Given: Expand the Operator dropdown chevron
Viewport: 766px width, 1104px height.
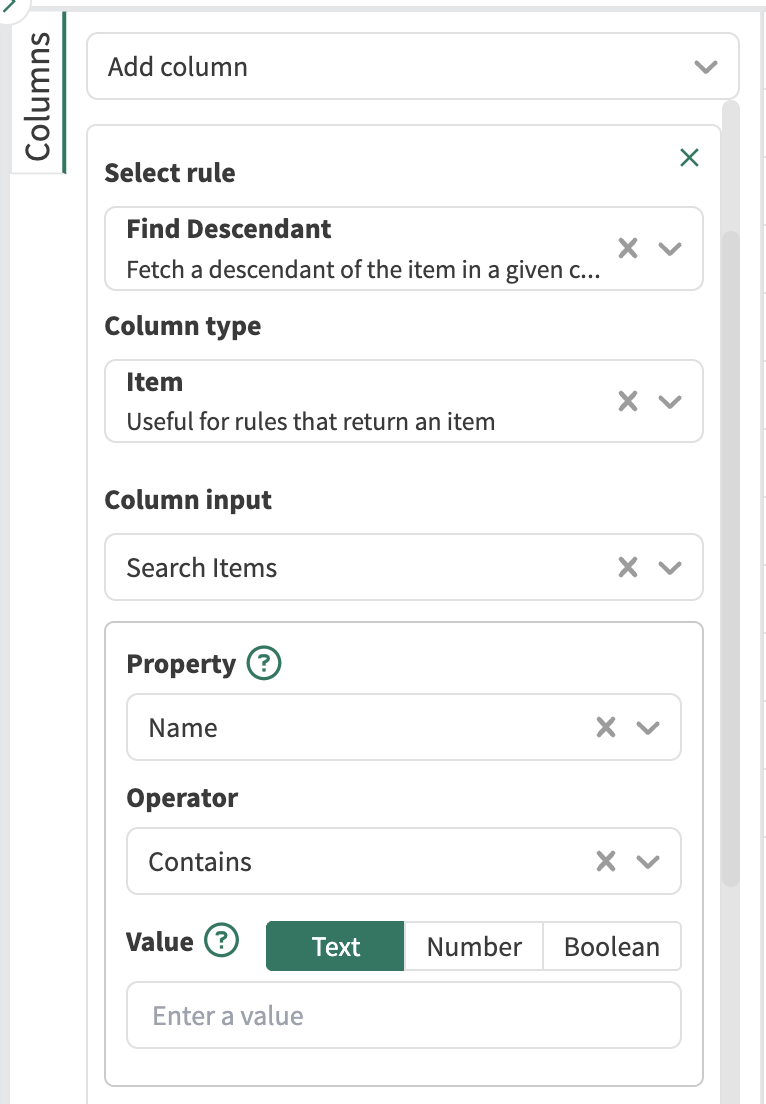Looking at the screenshot, I should [648, 861].
